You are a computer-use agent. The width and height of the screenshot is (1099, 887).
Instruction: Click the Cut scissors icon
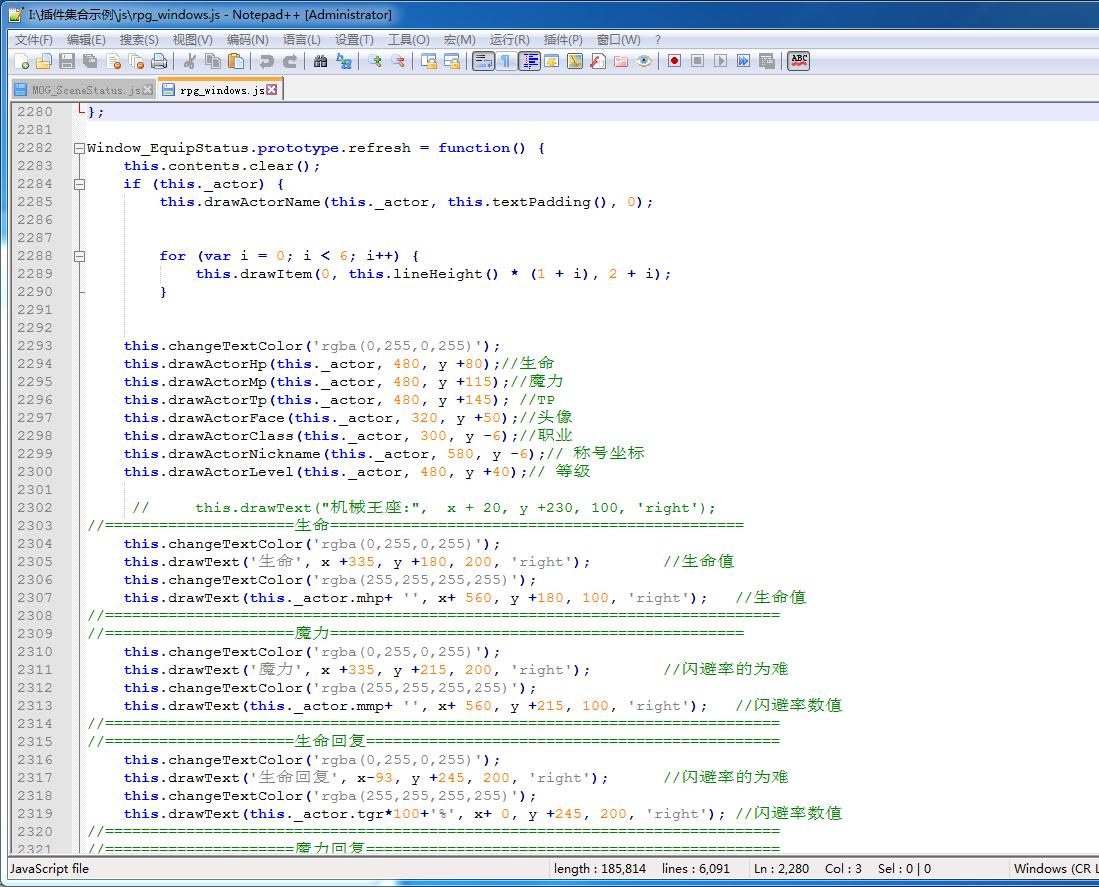pos(189,62)
